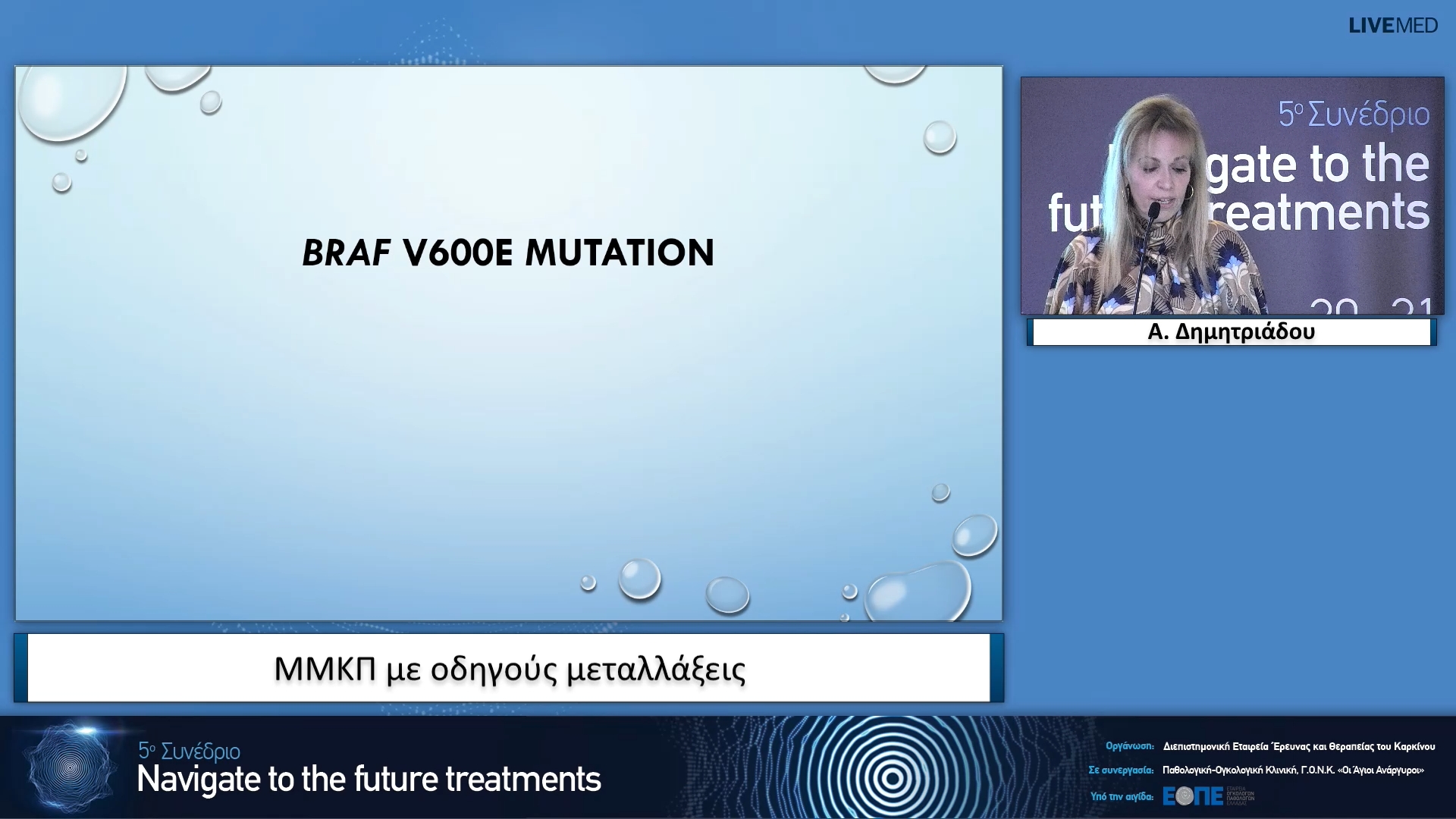Click the 5ο Συνέδριο text in footer banner

click(189, 751)
